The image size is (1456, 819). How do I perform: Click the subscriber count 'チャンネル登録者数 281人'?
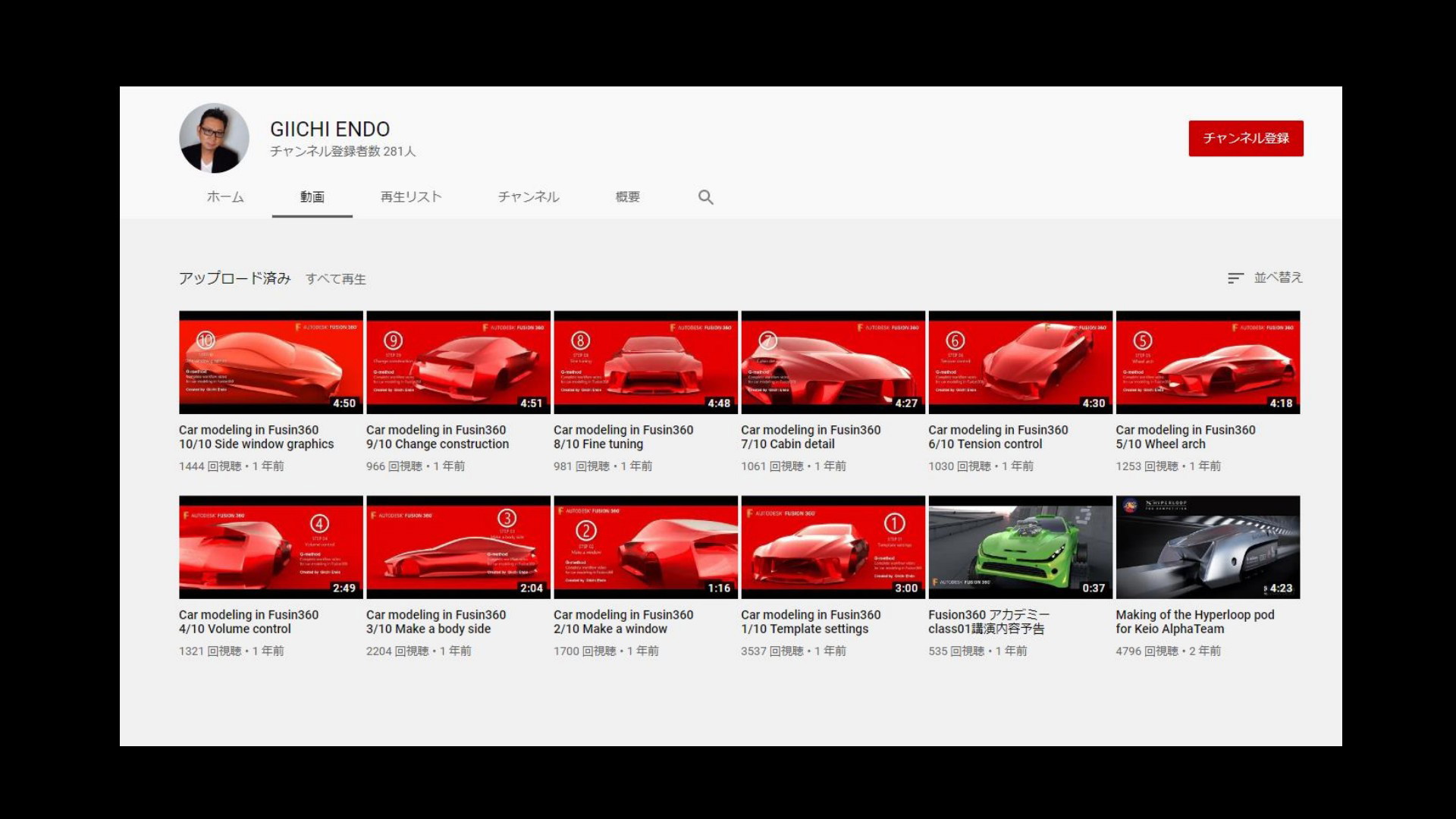pyautogui.click(x=343, y=152)
